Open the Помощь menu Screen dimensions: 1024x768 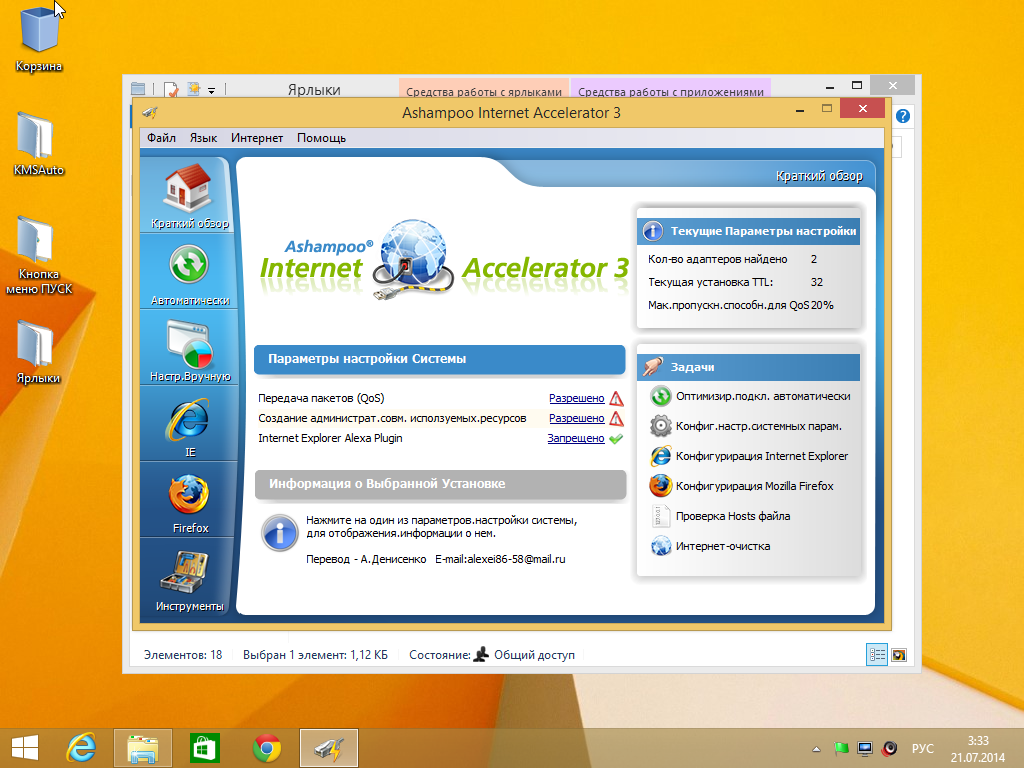pyautogui.click(x=321, y=138)
